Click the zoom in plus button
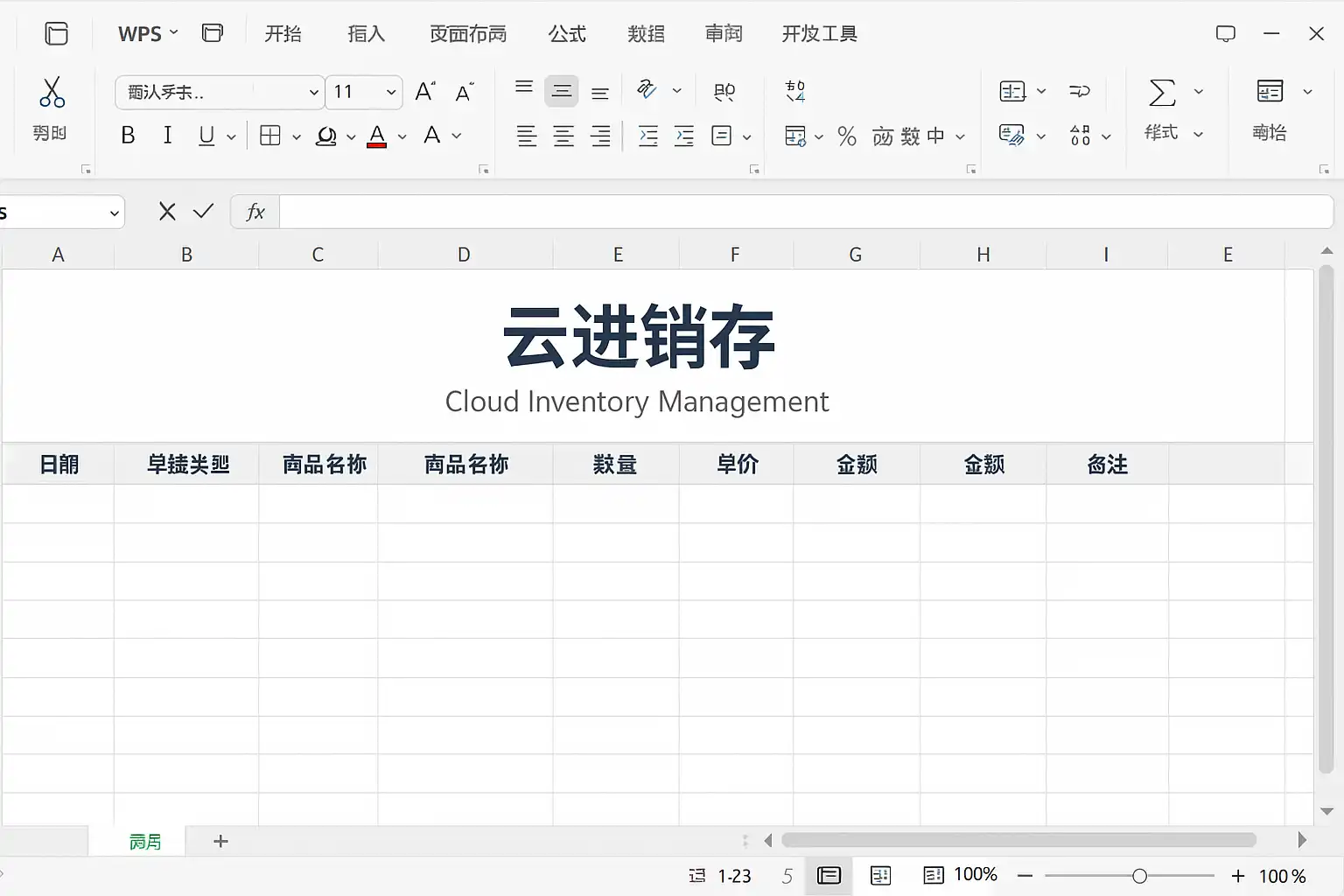This screenshot has height=896, width=1344. click(1238, 876)
